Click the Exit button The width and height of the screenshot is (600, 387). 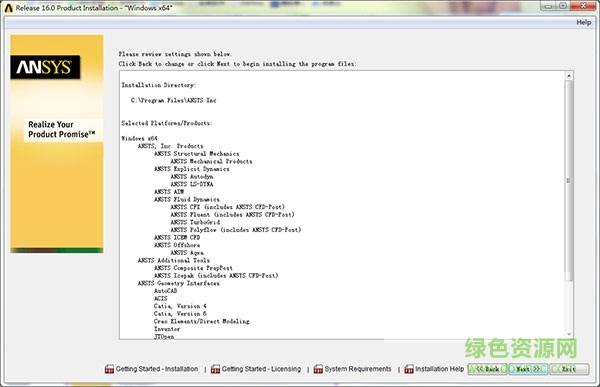click(x=569, y=369)
